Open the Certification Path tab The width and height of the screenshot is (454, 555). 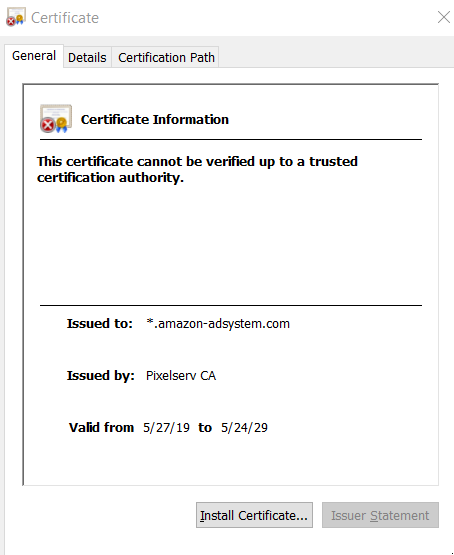click(x=166, y=57)
